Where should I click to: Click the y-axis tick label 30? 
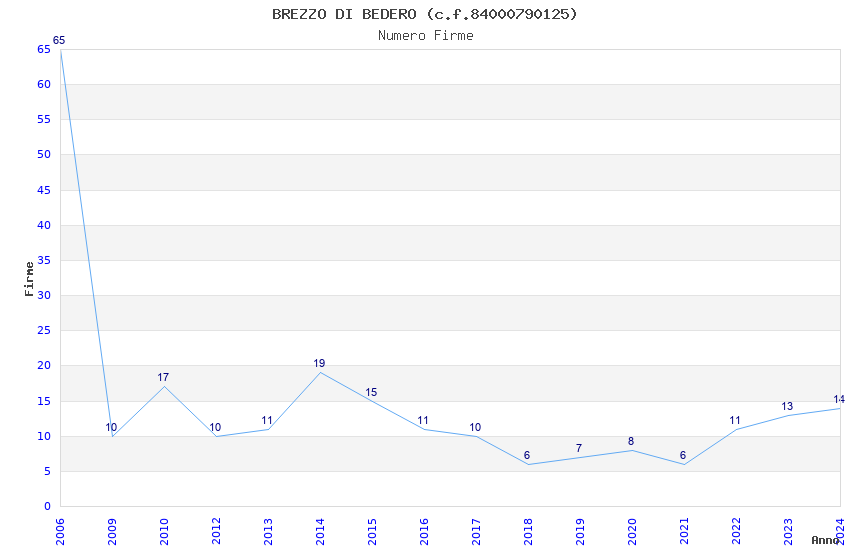[x=44, y=295]
